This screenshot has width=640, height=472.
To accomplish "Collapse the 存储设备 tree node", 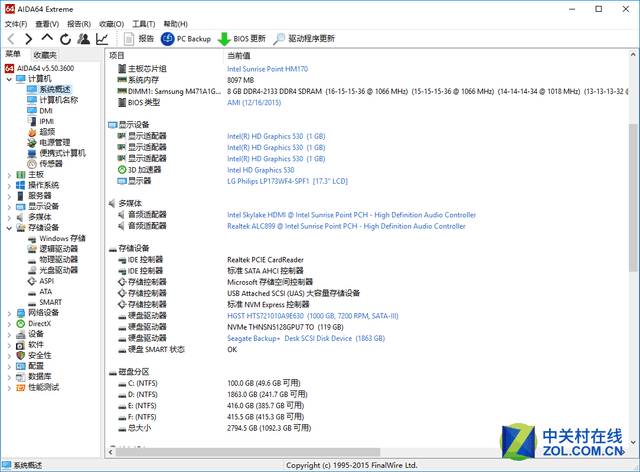I will pos(9,228).
